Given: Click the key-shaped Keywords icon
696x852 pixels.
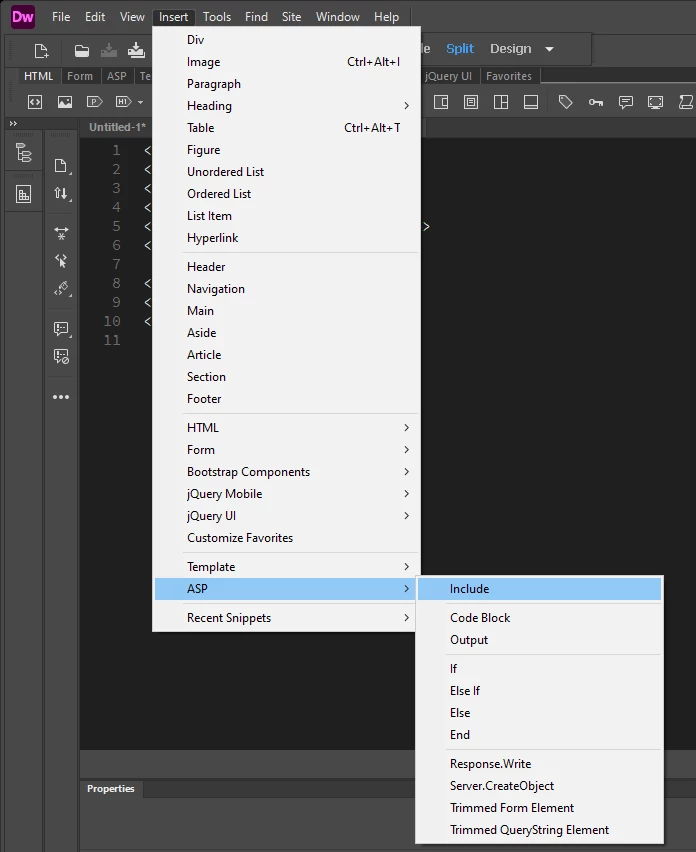Looking at the screenshot, I should click(595, 102).
